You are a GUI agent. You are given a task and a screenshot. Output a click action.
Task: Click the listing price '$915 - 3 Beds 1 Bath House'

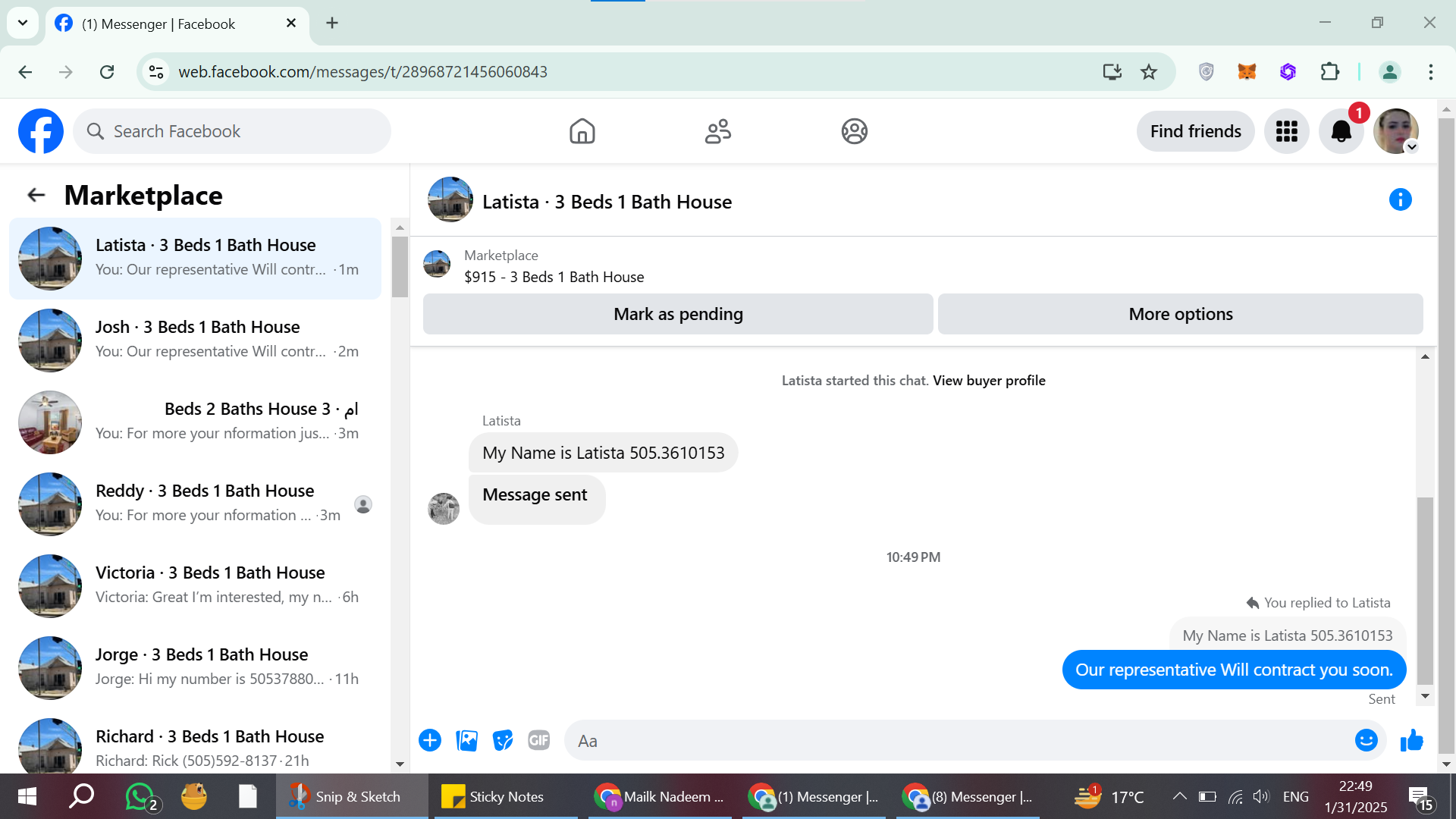coord(554,277)
